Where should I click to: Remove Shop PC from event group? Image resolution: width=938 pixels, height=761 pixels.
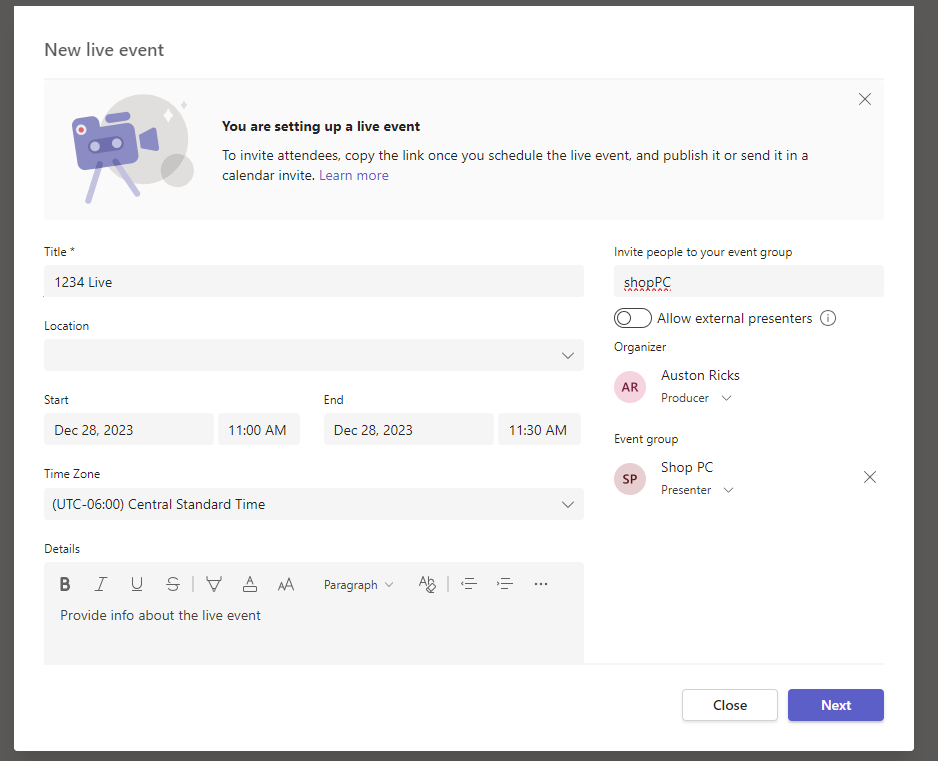[x=869, y=477]
